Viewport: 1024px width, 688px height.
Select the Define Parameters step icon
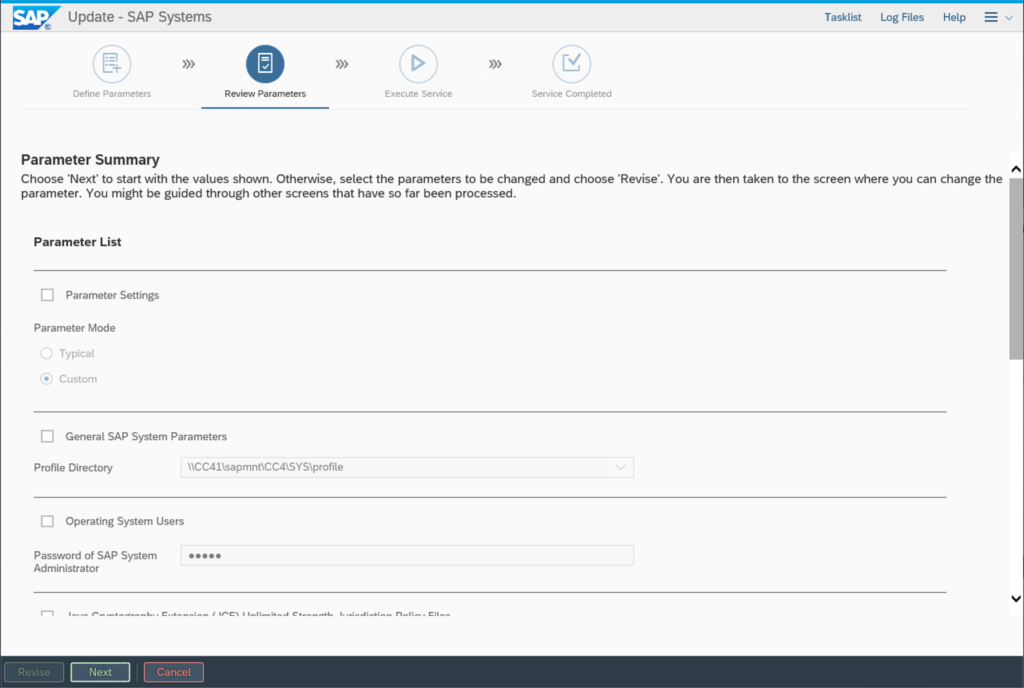click(112, 63)
